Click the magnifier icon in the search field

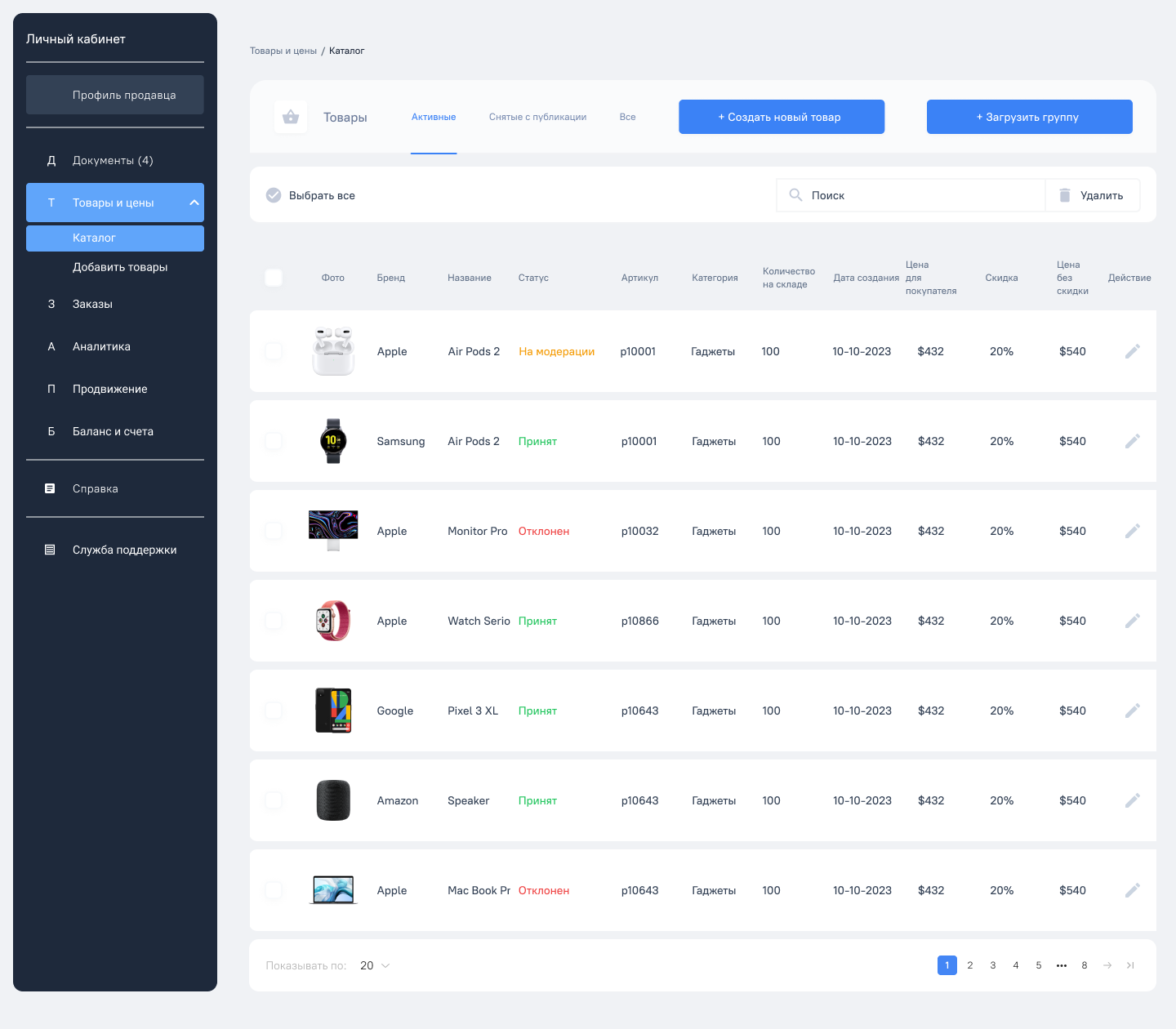(x=795, y=195)
